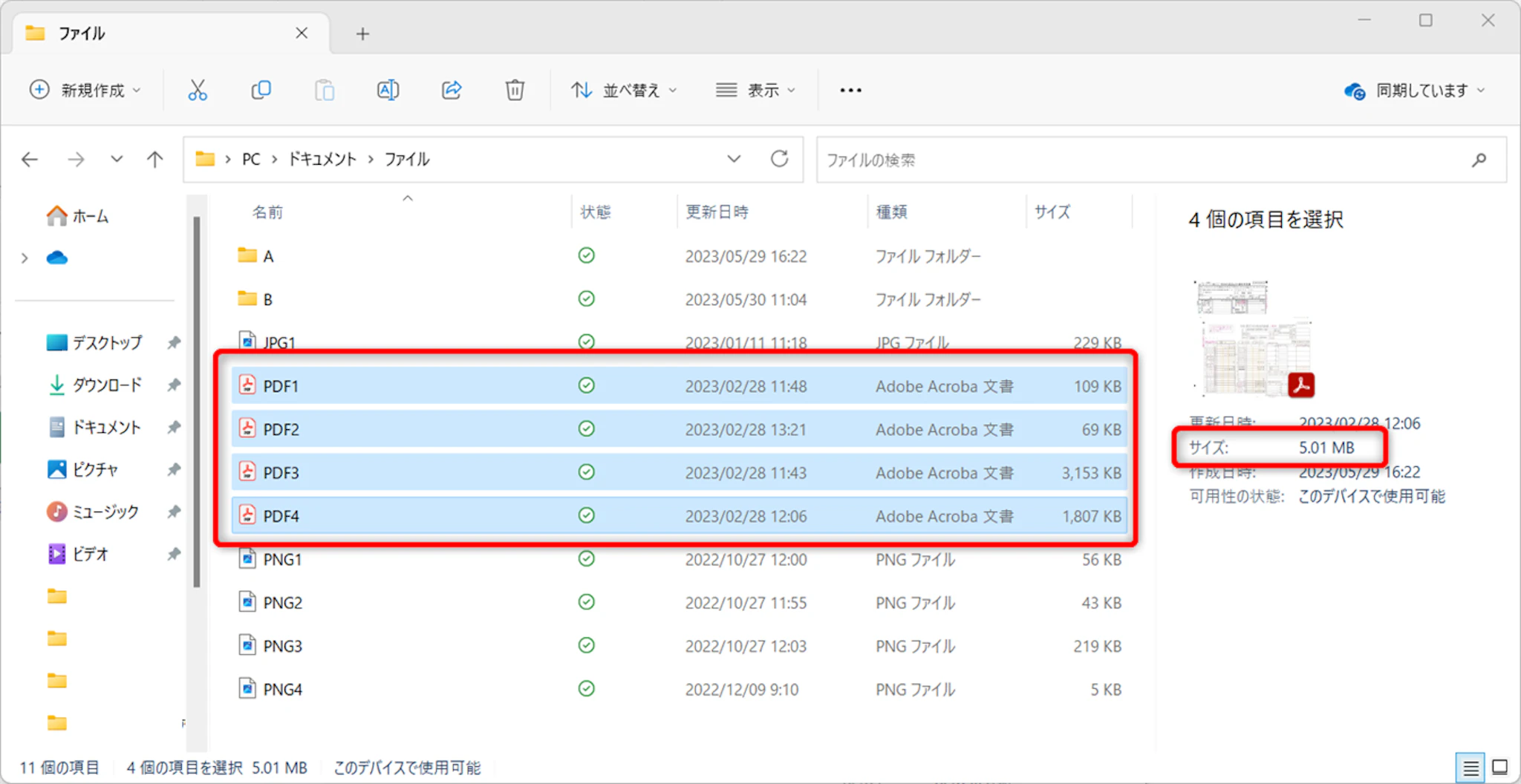Navigate back with the left arrow

click(x=30, y=160)
